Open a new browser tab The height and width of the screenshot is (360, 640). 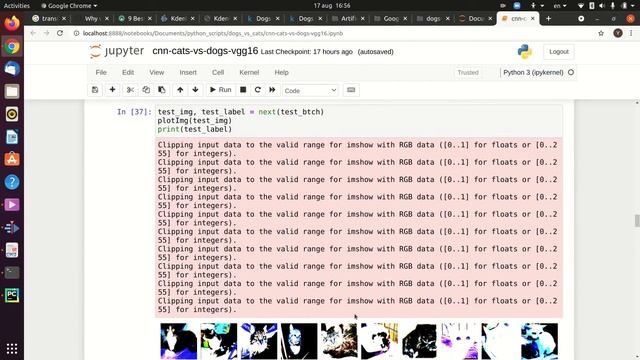(548, 18)
